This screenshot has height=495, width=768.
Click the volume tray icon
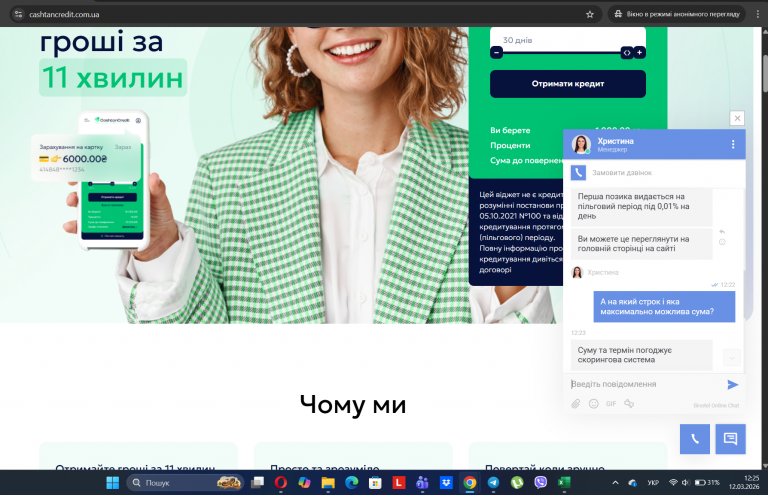coord(685,483)
